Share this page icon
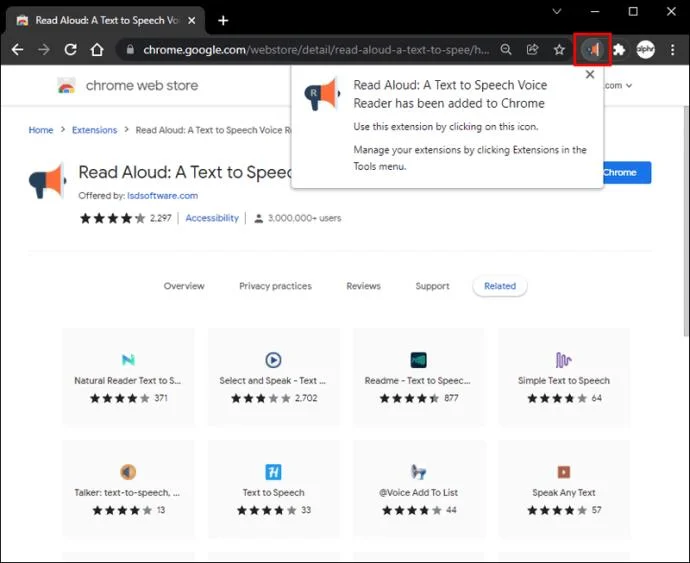 point(532,49)
